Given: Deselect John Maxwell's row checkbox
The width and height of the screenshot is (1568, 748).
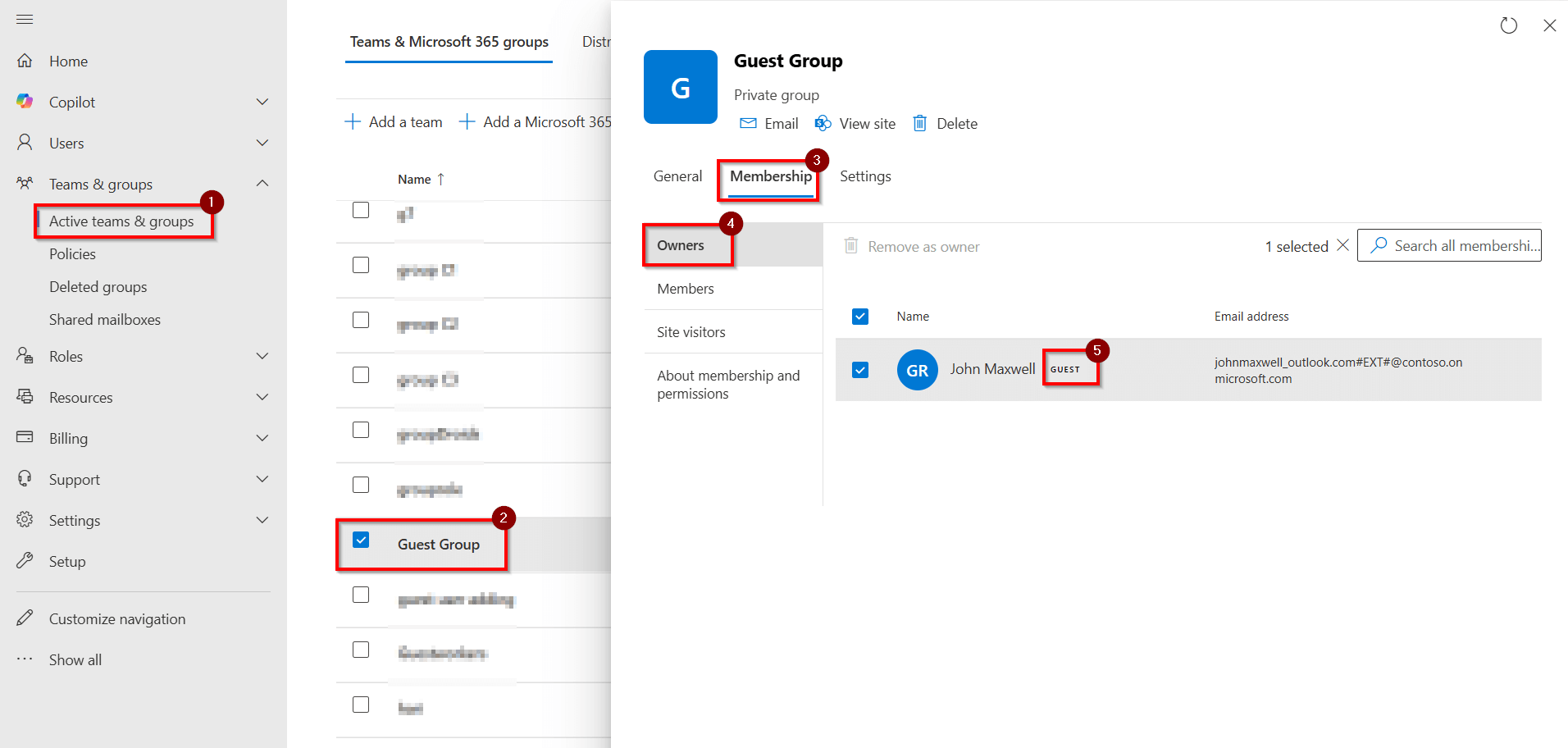Looking at the screenshot, I should [x=859, y=370].
